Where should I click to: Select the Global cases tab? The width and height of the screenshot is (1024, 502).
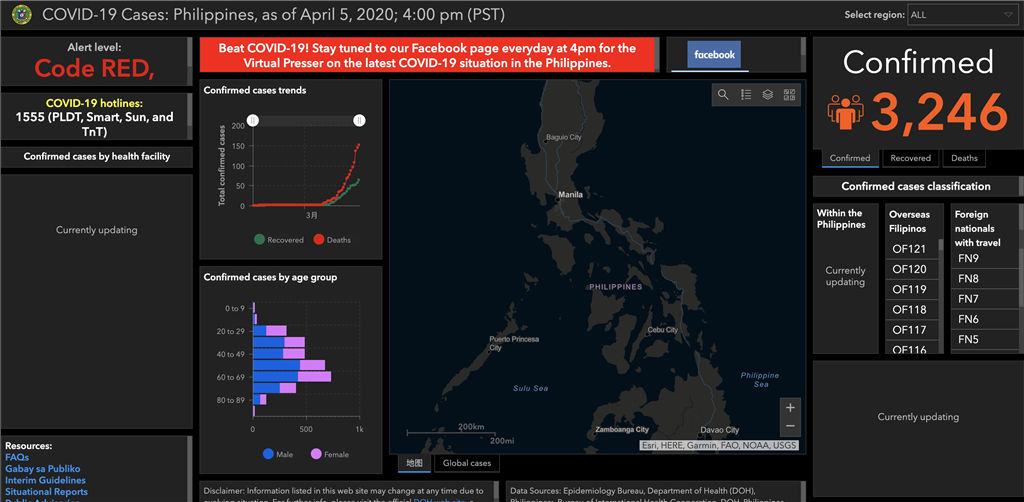coord(467,463)
